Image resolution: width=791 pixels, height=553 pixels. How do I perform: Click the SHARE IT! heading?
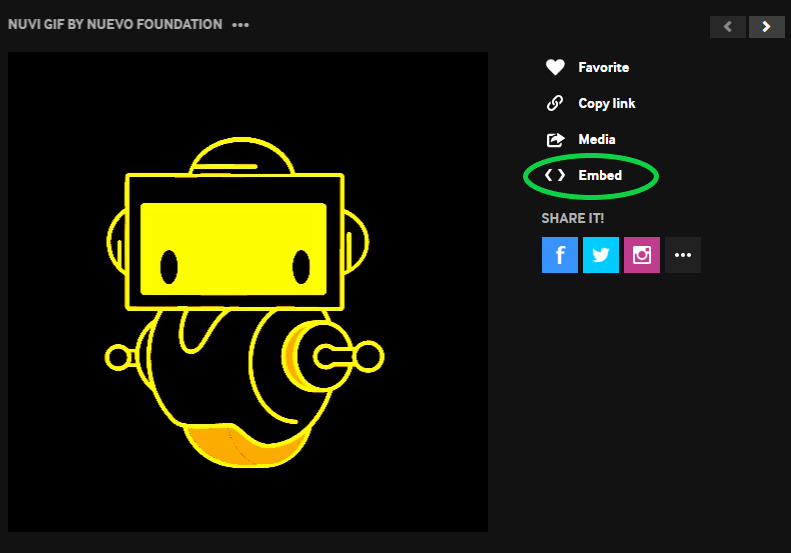click(x=573, y=217)
